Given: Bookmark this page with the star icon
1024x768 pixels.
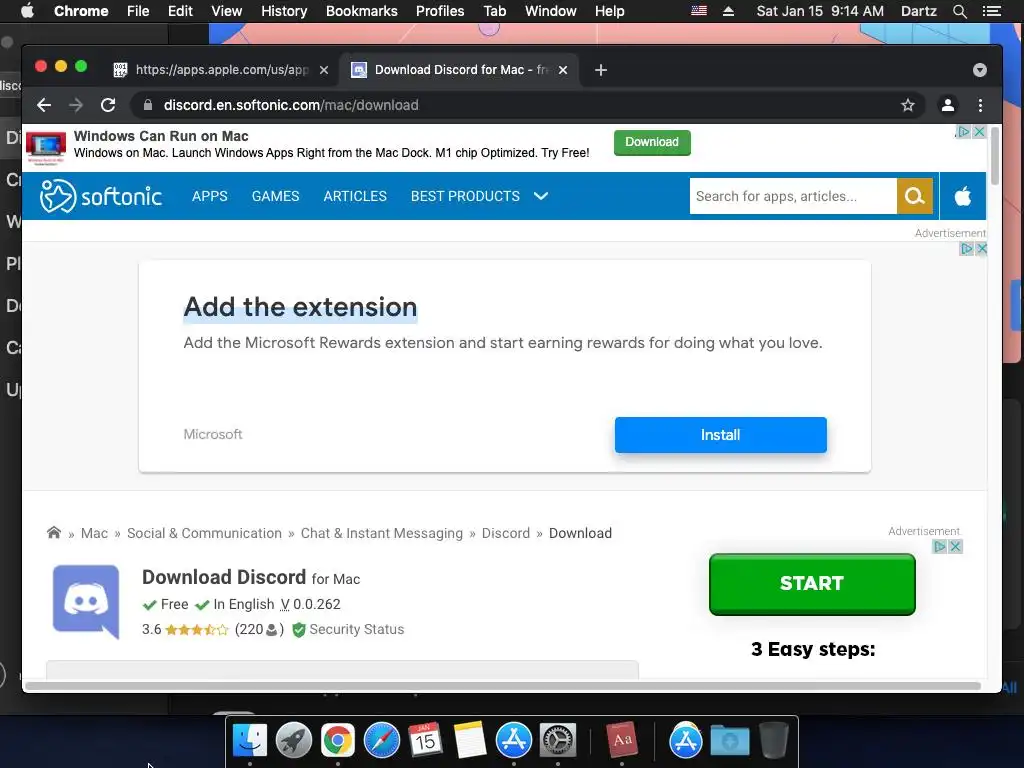Looking at the screenshot, I should (908, 105).
